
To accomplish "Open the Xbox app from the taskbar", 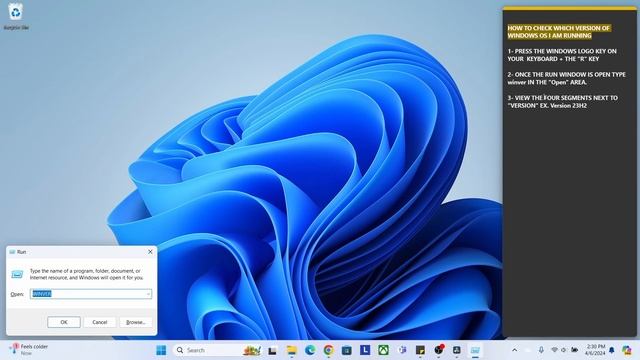I will pyautogui.click(x=383, y=350).
